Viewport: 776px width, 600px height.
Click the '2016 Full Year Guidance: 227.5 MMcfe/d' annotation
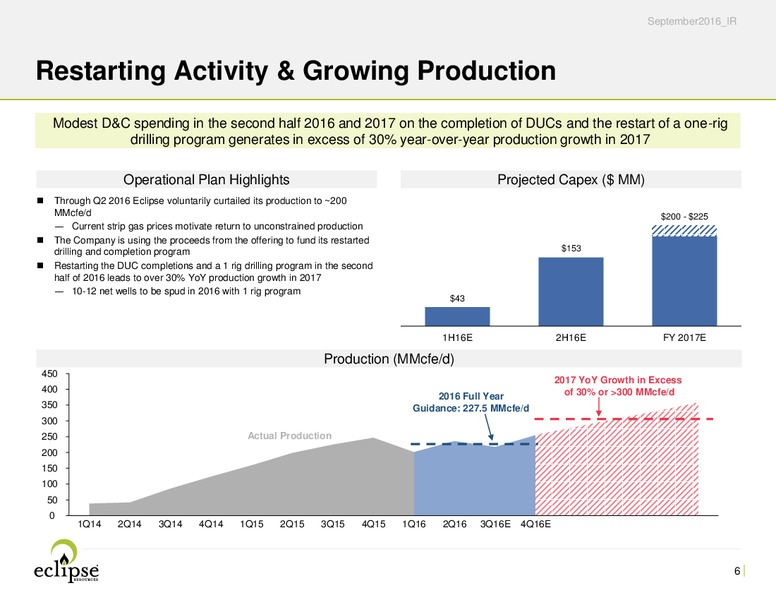coord(471,402)
